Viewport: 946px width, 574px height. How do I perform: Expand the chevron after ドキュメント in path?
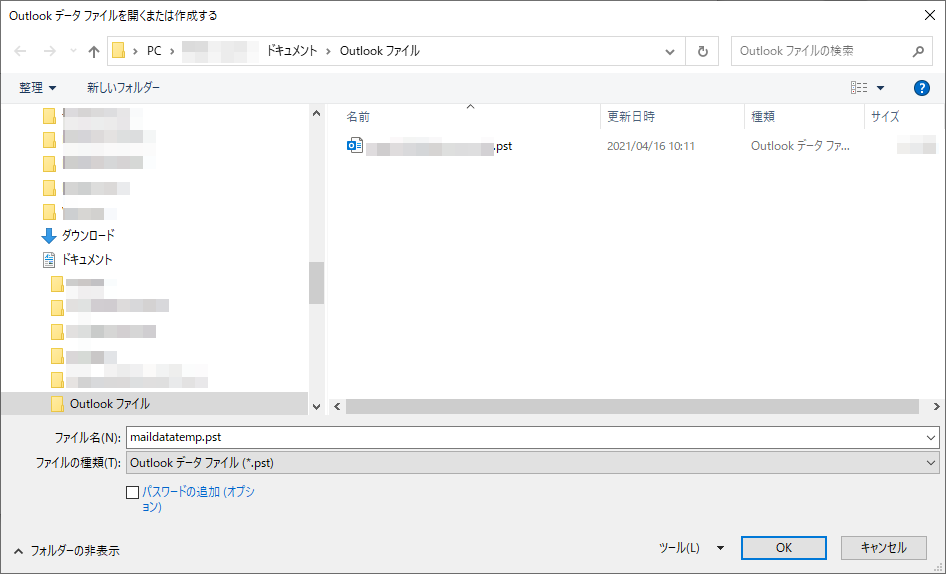(329, 51)
